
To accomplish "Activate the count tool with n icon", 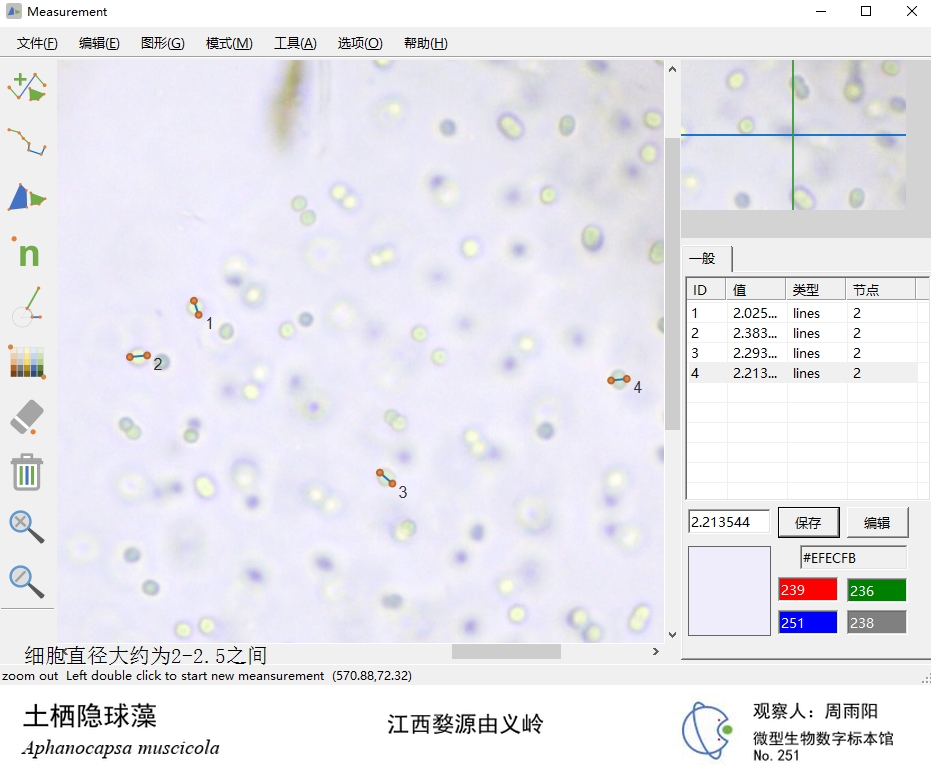I will coord(27,252).
